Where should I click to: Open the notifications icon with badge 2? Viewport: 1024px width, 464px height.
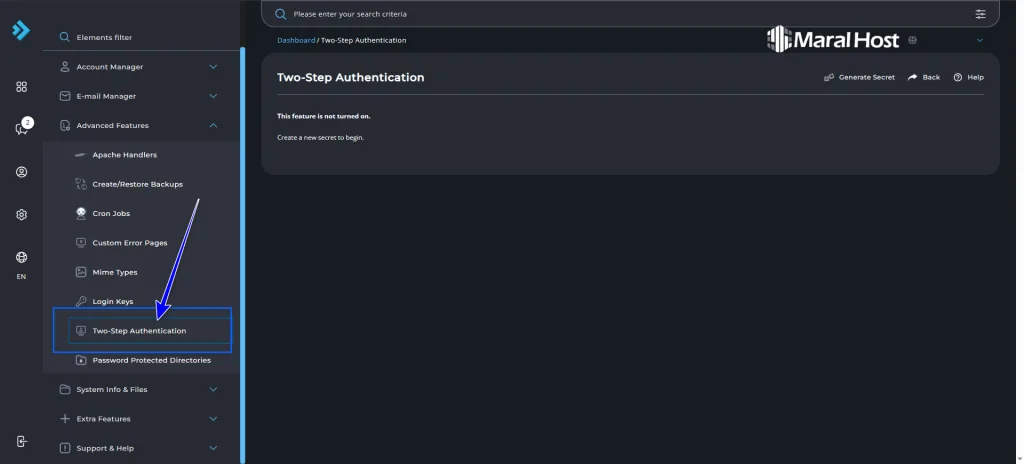click(x=21, y=128)
